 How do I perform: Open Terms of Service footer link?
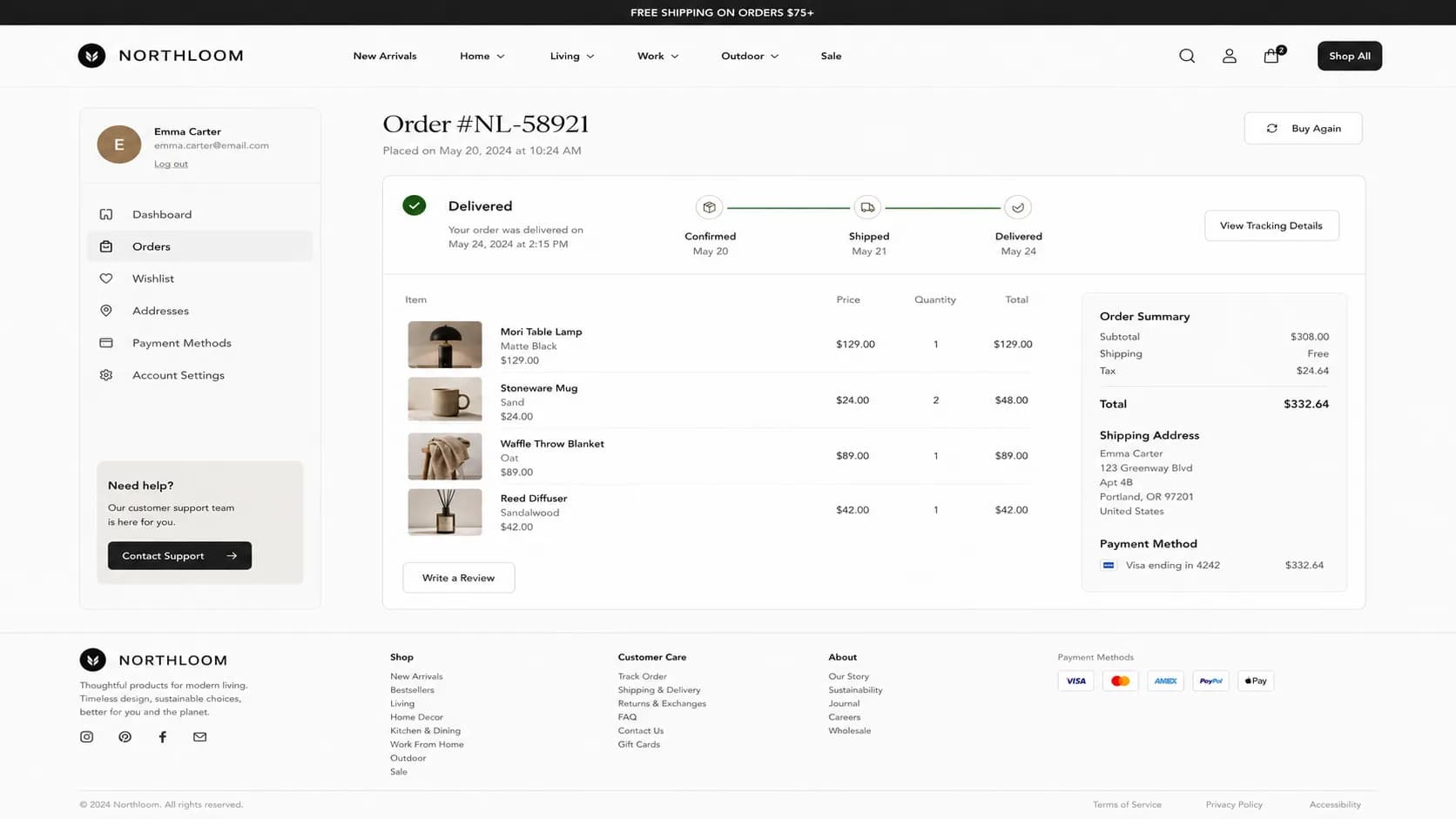pyautogui.click(x=1127, y=804)
